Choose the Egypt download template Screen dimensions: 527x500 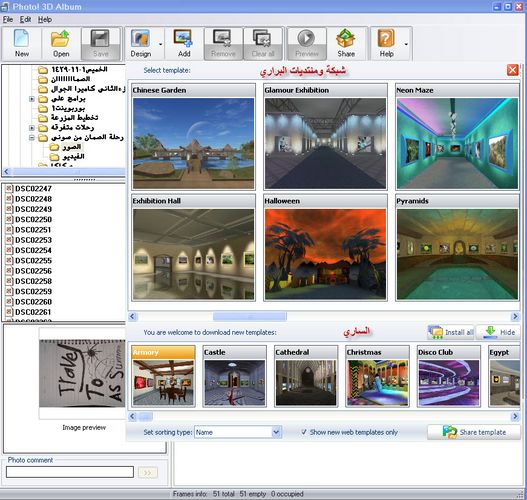[504, 376]
